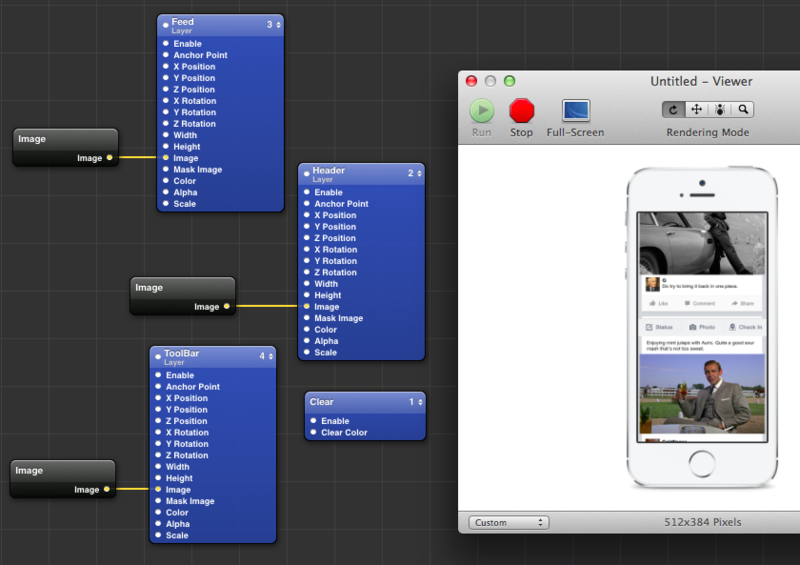
Task: Click the ToolBar patch Height port
Action: 158,478
